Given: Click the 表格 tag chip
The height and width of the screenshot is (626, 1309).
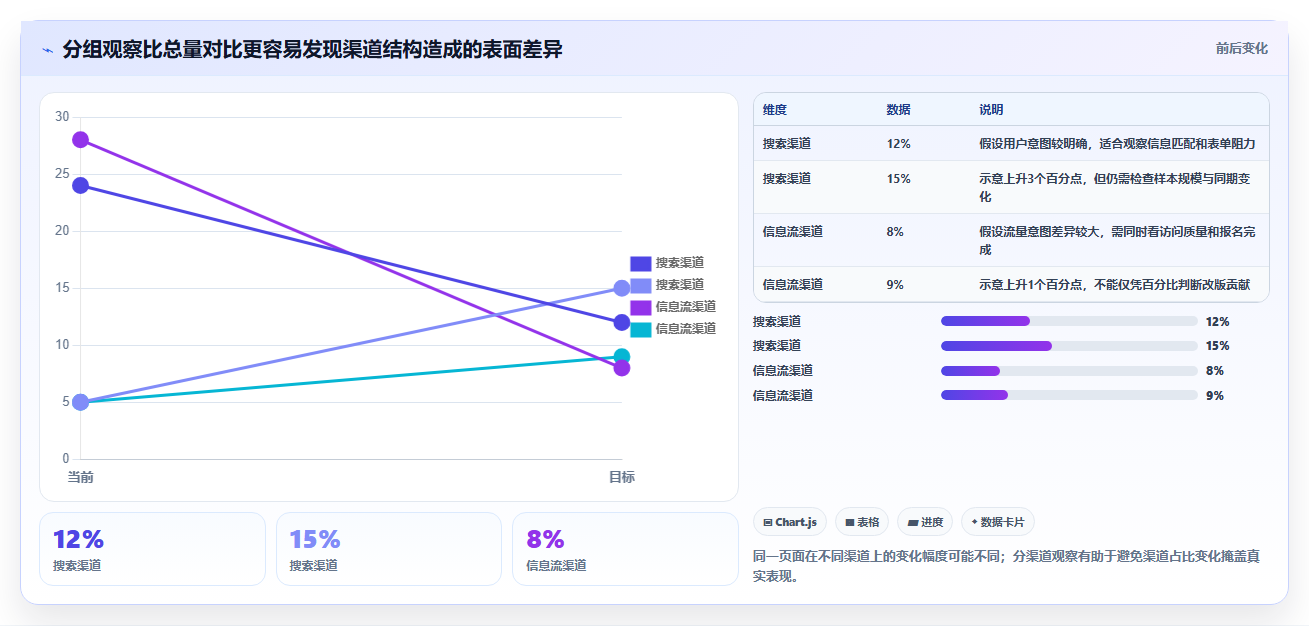Looking at the screenshot, I should pos(862,522).
